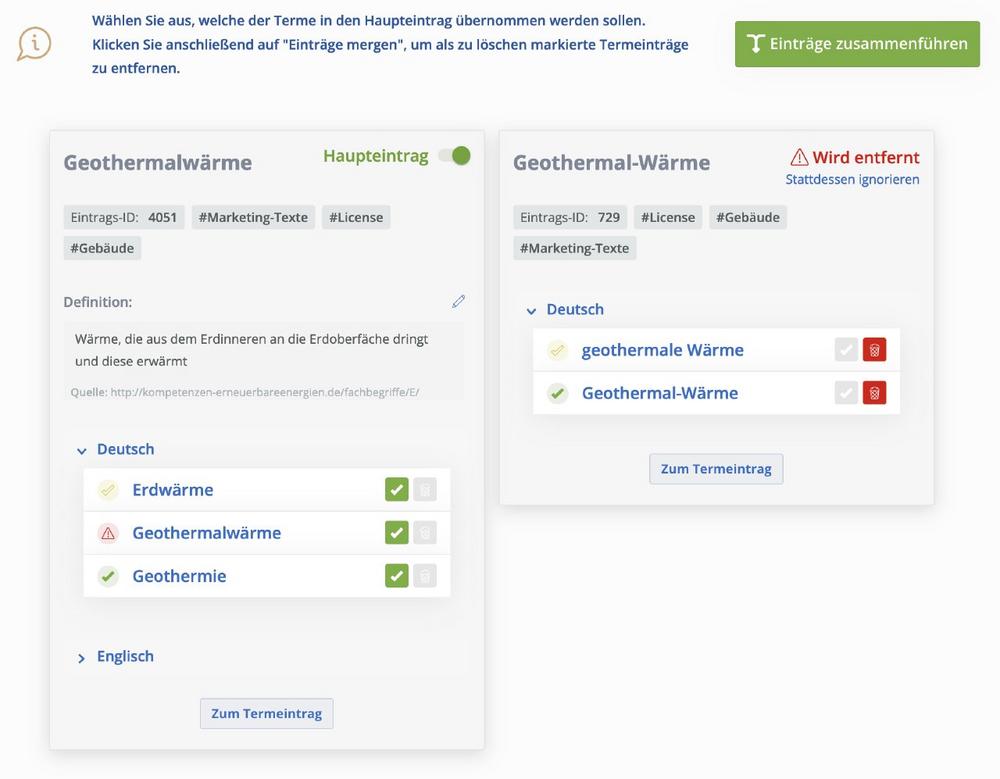Click status icon next to Erdwärme

tap(108, 490)
